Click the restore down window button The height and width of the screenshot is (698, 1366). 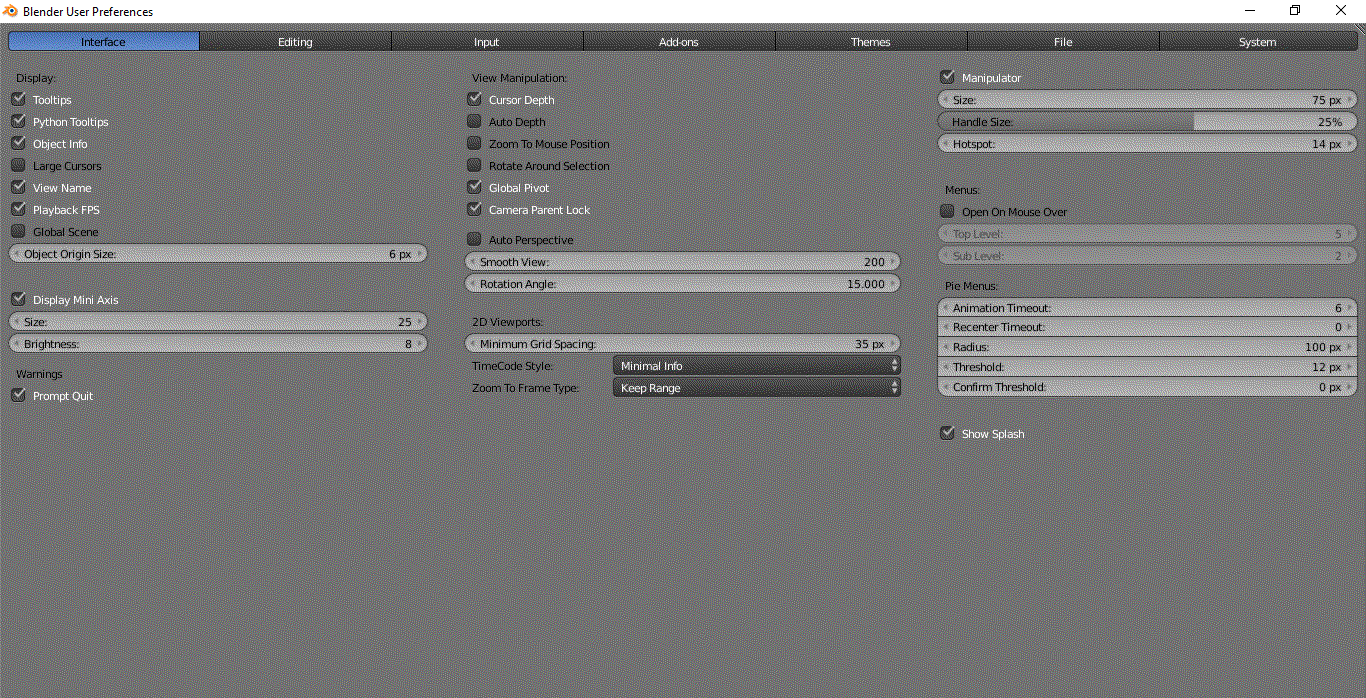1295,11
